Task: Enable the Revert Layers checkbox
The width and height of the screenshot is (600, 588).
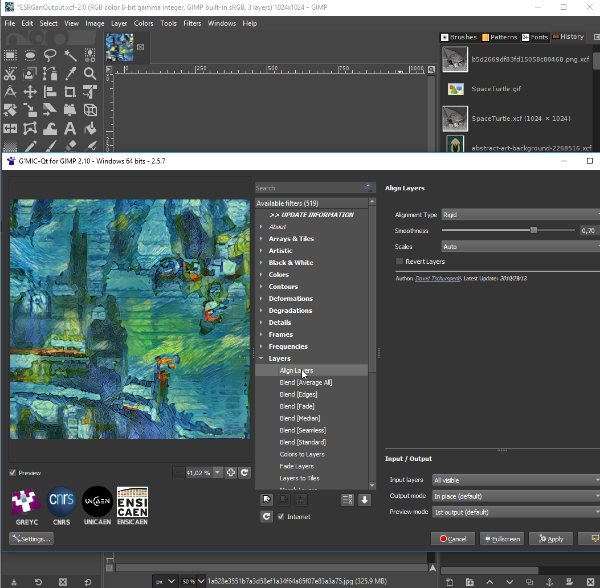Action: pyautogui.click(x=401, y=262)
